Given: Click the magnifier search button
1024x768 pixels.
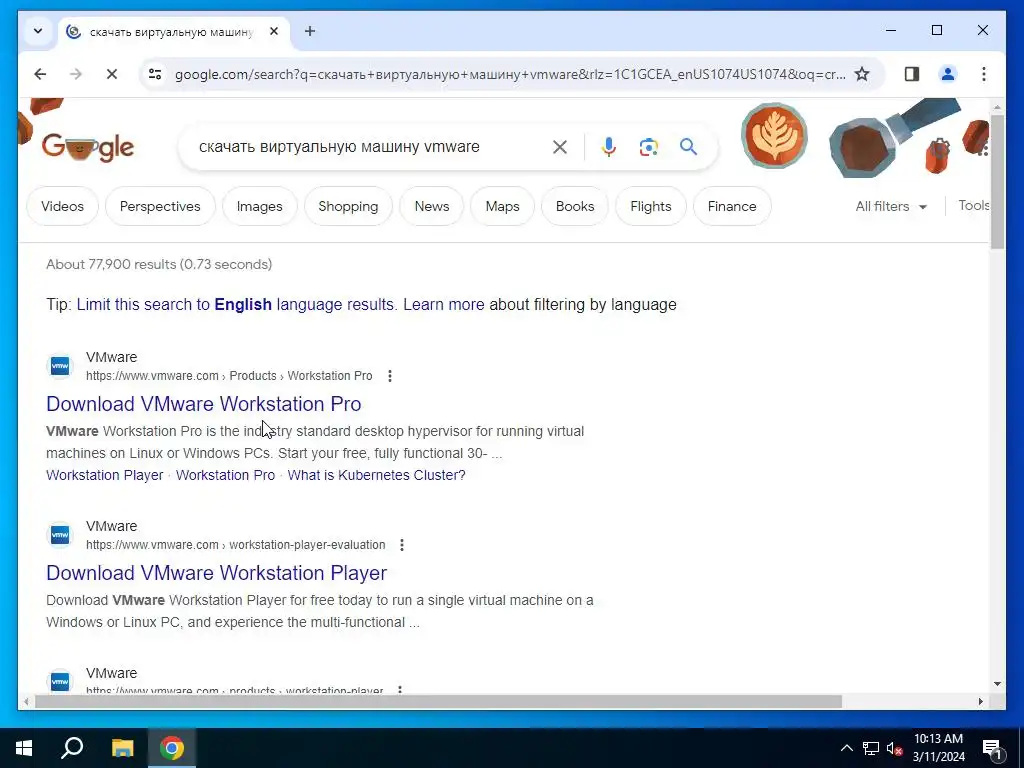Looking at the screenshot, I should (688, 147).
